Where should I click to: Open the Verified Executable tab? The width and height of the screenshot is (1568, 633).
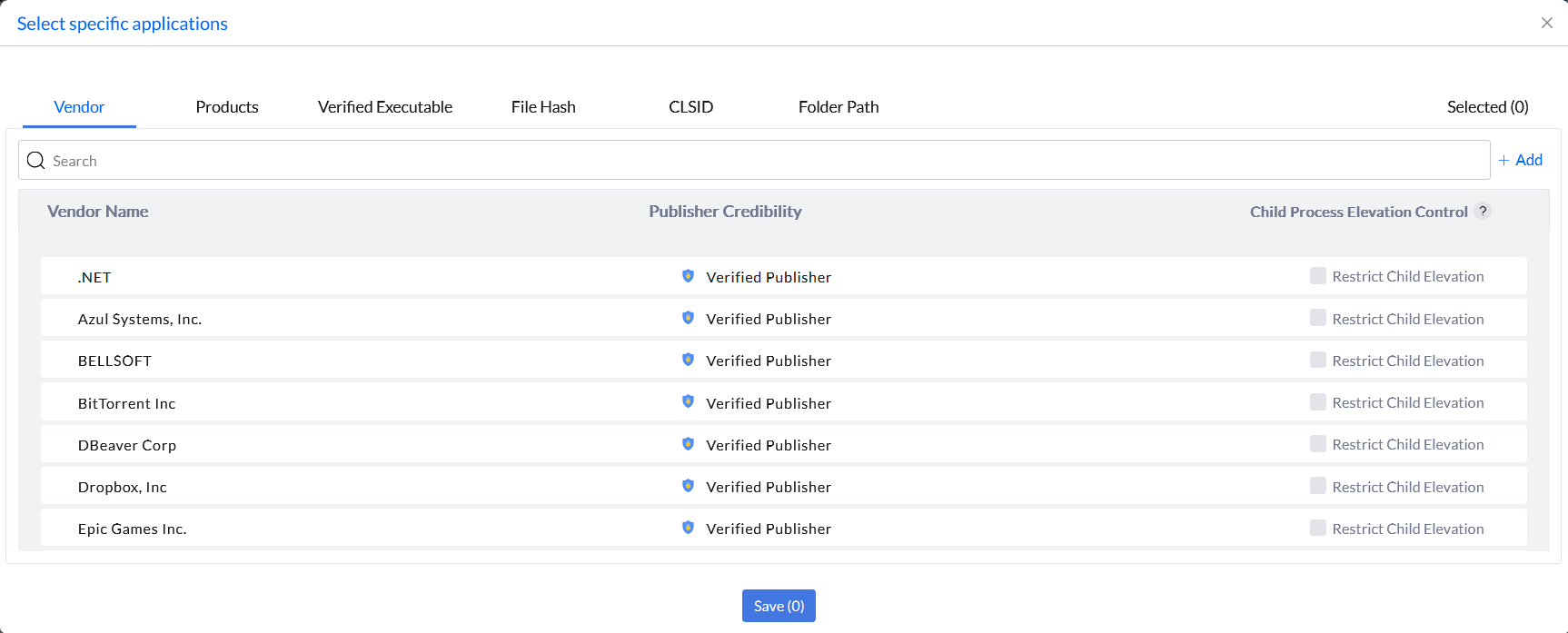(385, 107)
